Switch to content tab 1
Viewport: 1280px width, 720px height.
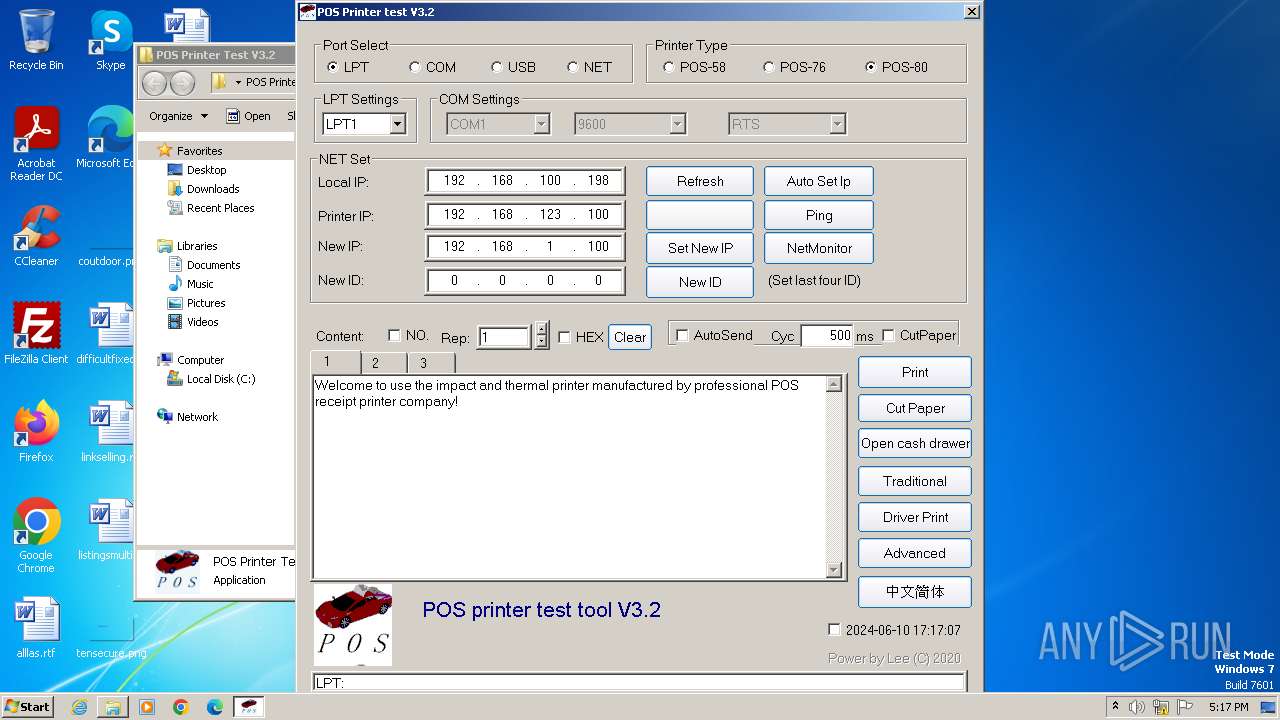[x=335, y=361]
